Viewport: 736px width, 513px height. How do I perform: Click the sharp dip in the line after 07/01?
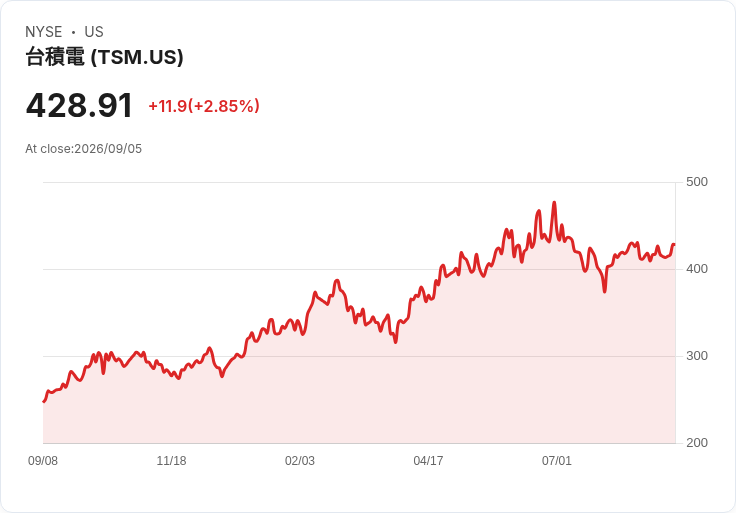click(605, 291)
